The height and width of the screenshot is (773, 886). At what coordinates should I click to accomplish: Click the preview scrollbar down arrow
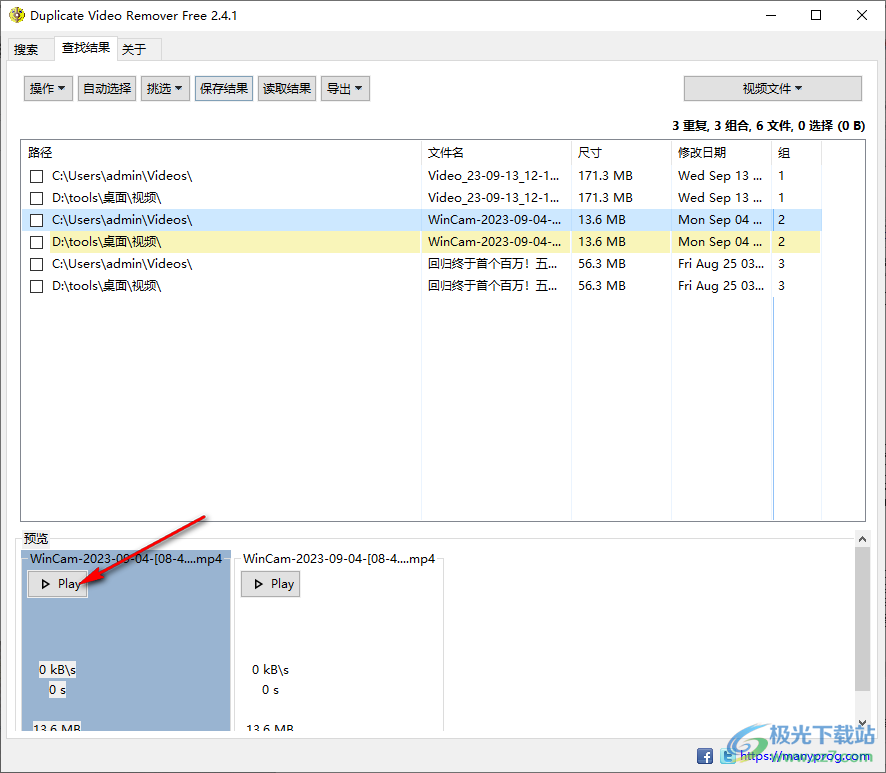[862, 723]
